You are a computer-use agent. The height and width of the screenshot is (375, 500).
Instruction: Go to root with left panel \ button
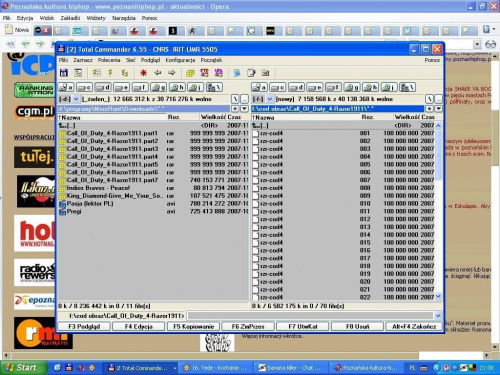tap(235, 99)
